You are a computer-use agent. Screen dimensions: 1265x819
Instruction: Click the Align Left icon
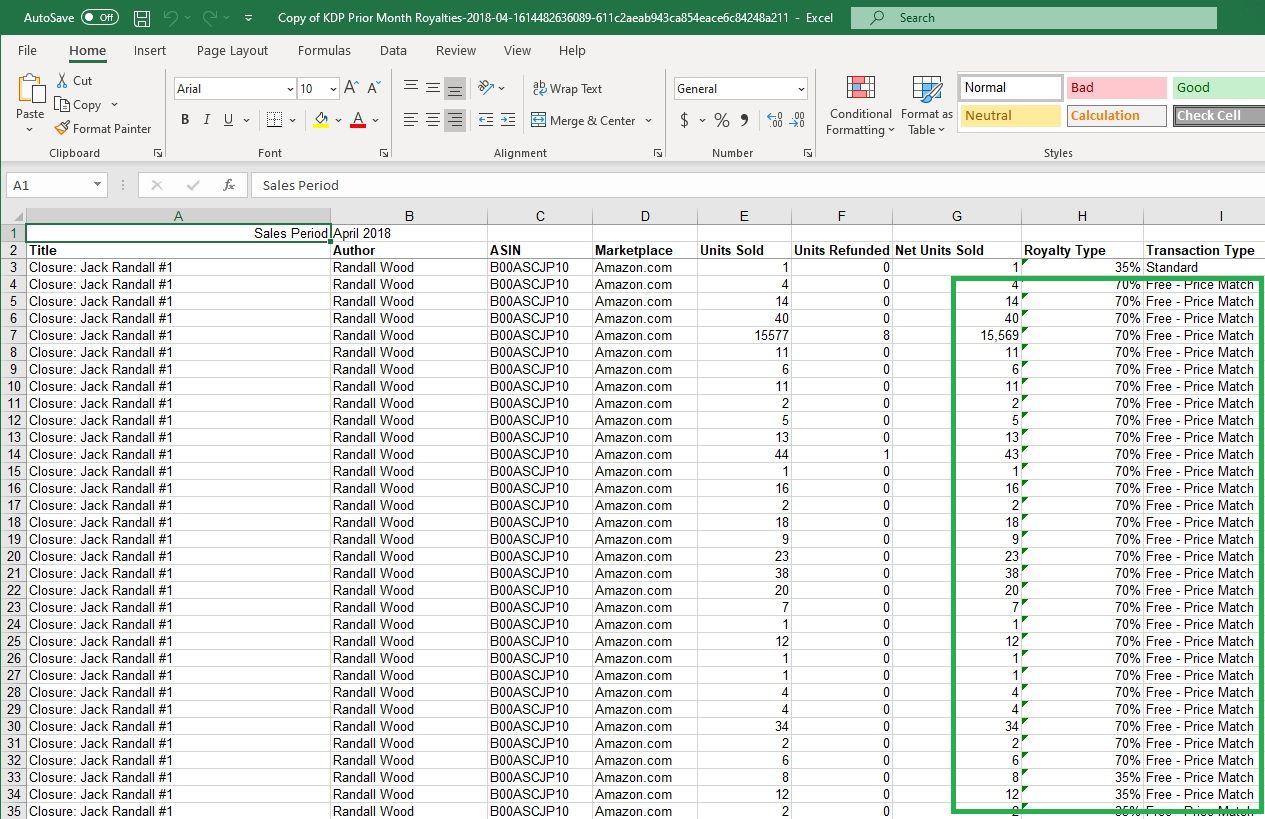click(411, 120)
